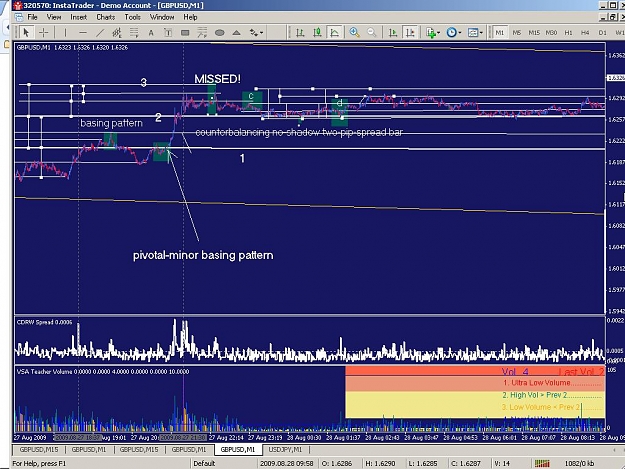625x469 pixels.
Task: Switch to Candlesticks chart display
Action: pos(317,33)
